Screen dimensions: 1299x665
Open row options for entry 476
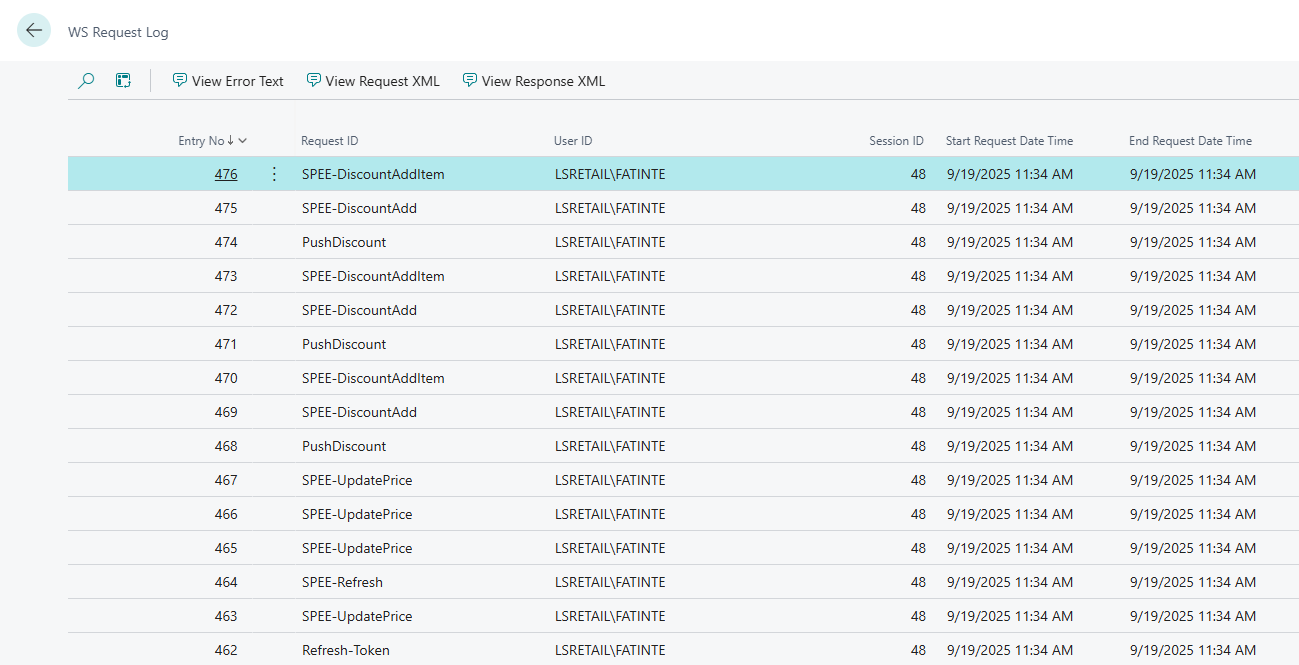pyautogui.click(x=274, y=174)
